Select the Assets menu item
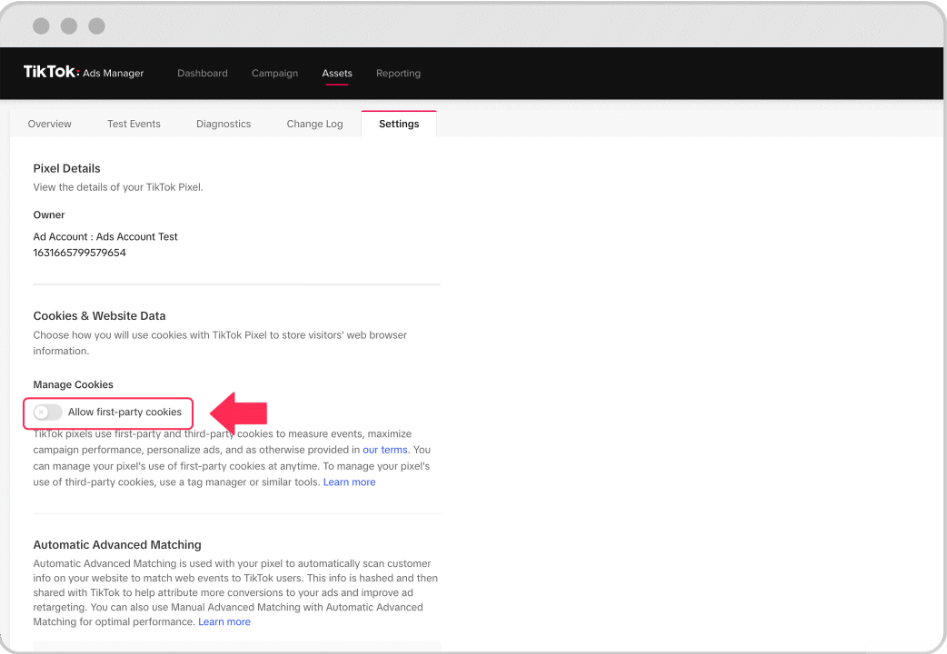 click(x=337, y=73)
